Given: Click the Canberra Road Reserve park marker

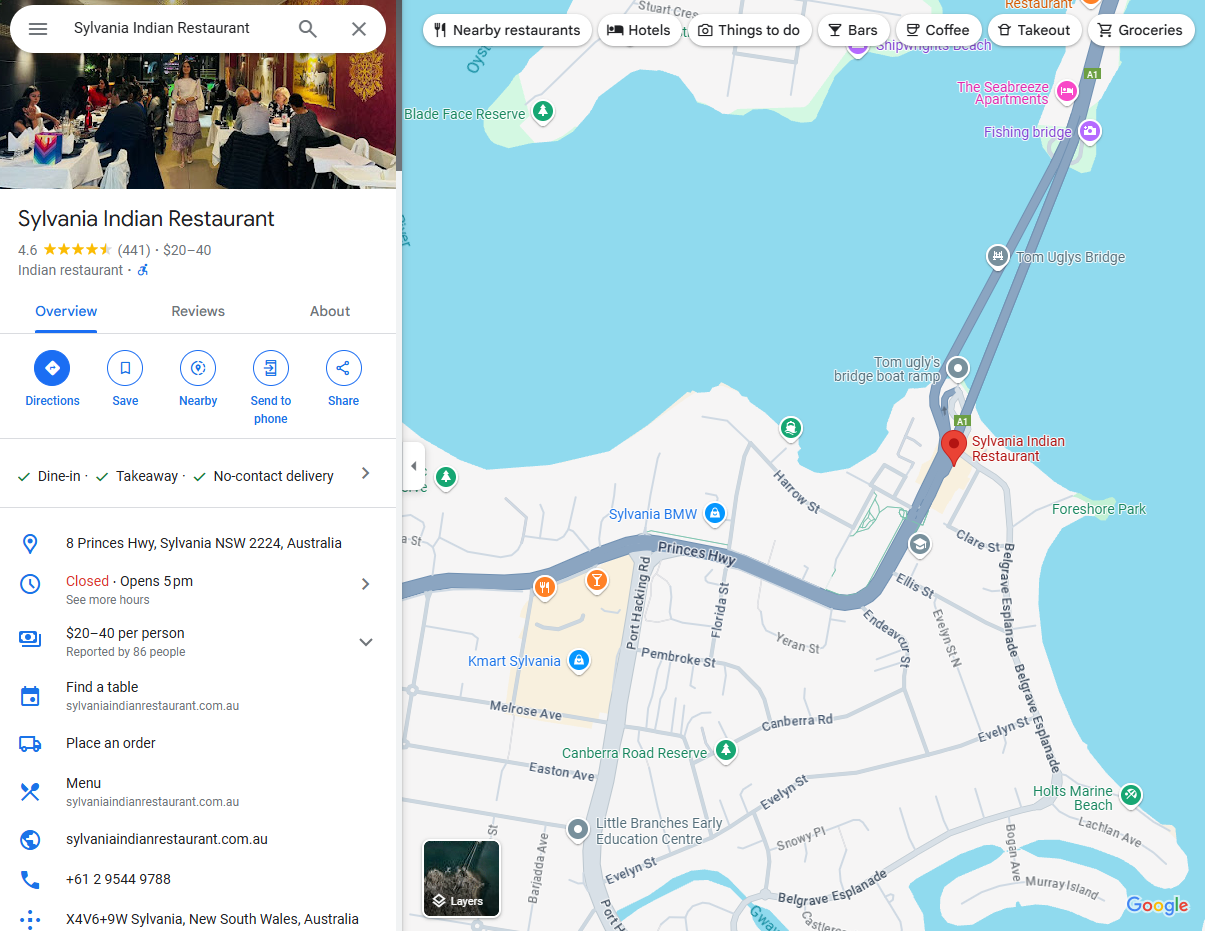Looking at the screenshot, I should point(726,749).
